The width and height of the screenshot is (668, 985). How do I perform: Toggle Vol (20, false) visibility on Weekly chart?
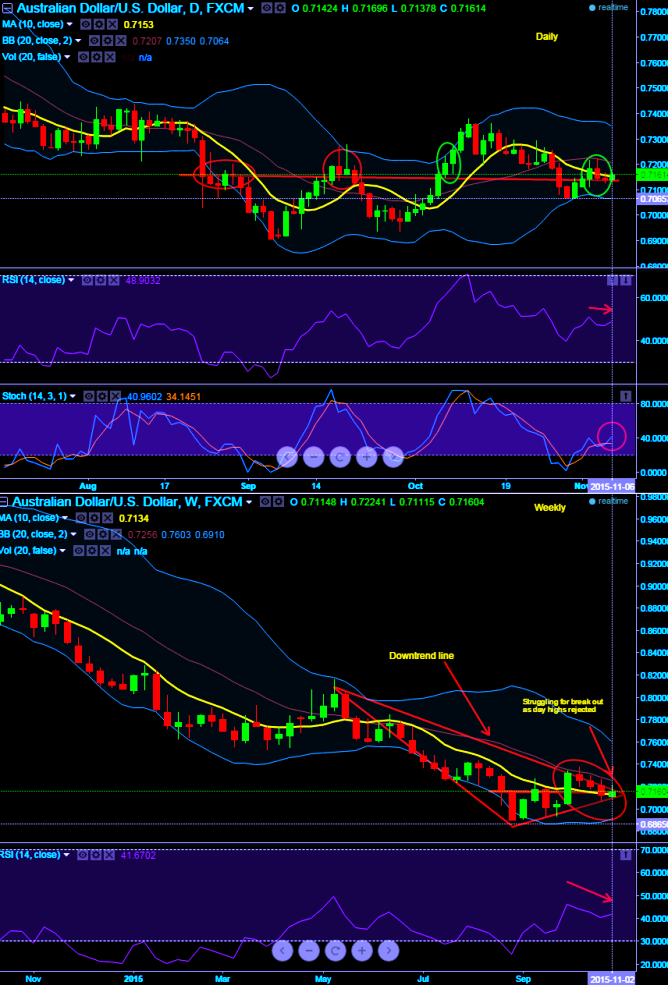79,551
